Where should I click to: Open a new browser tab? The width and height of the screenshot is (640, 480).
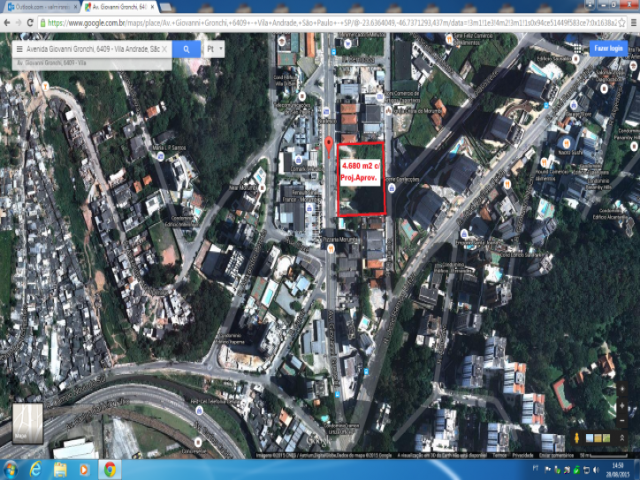(165, 7)
